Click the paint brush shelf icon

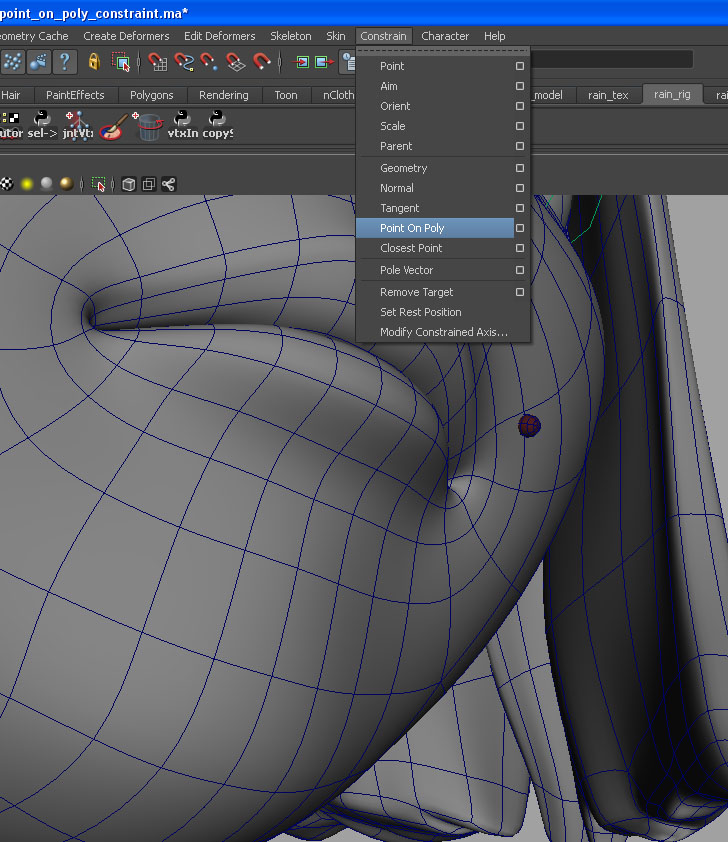click(113, 126)
